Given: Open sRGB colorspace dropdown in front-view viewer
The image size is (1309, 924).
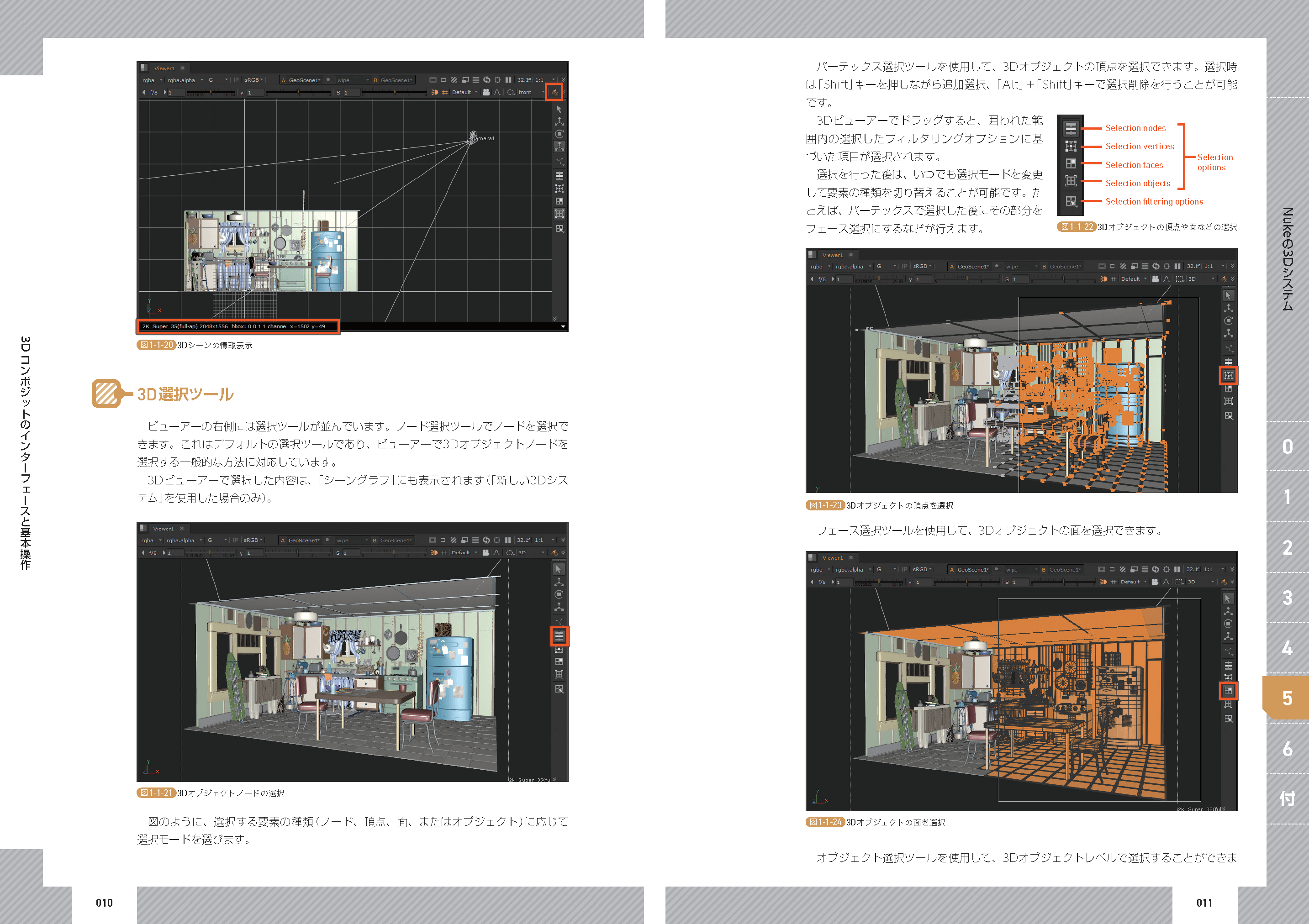Looking at the screenshot, I should [253, 80].
